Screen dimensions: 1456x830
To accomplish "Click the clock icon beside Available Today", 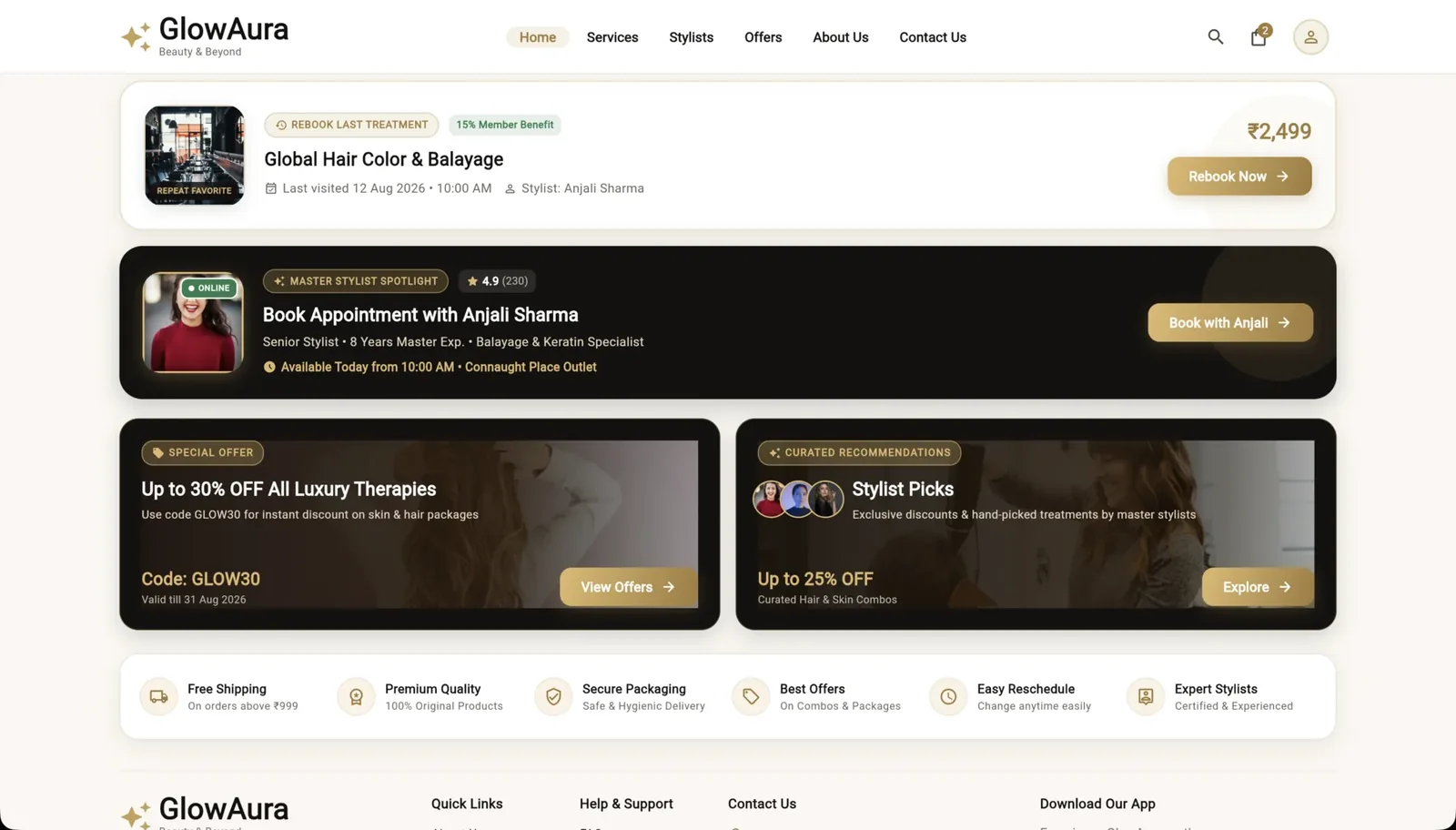I will tap(269, 368).
